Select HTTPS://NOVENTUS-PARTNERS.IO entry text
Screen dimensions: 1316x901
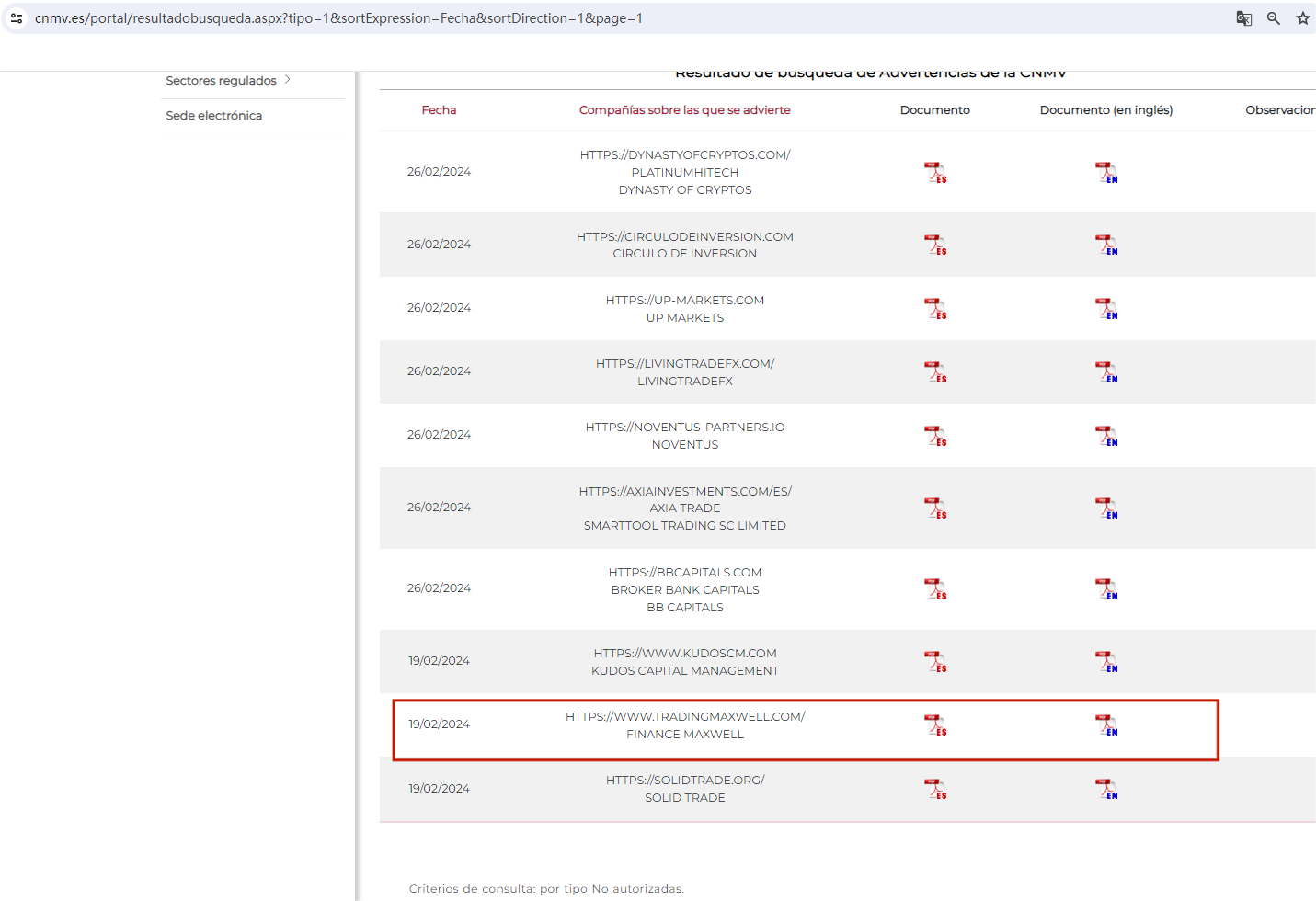tap(685, 428)
